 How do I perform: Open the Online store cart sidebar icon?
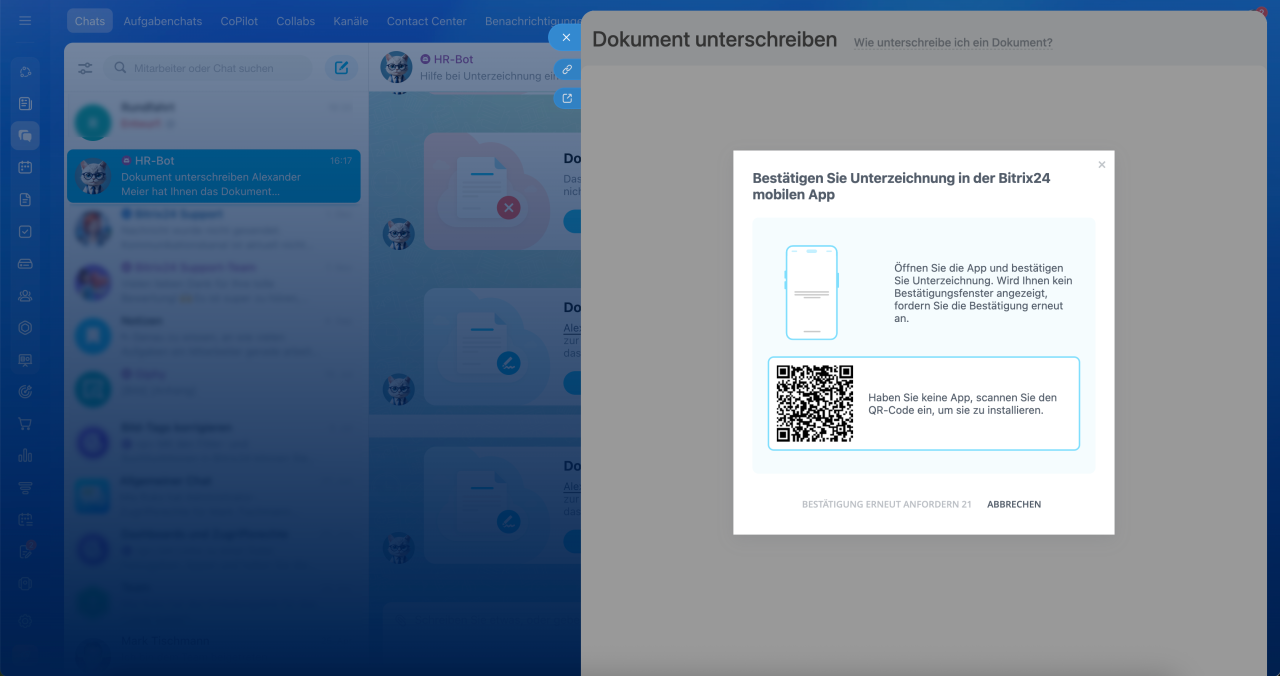pyautogui.click(x=25, y=423)
